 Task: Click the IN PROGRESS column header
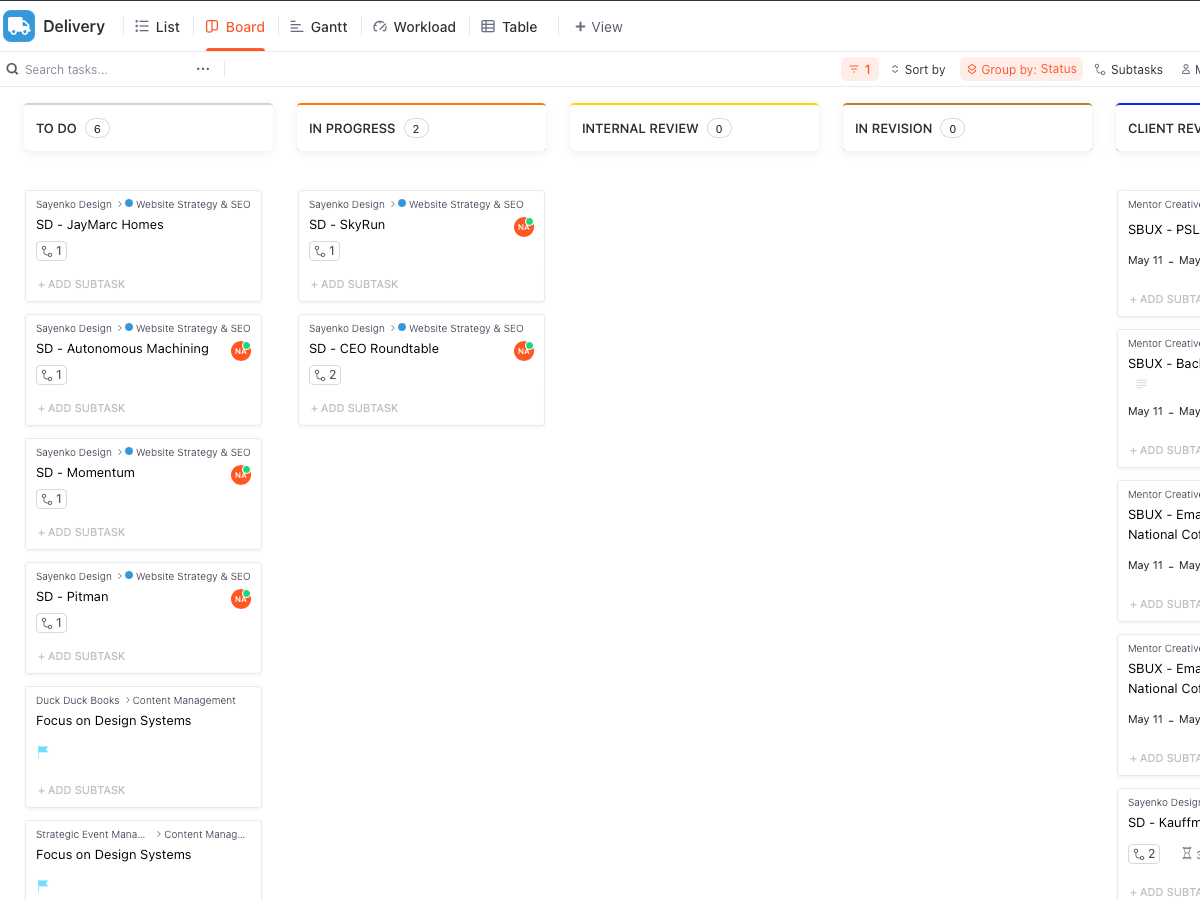pyautogui.click(x=421, y=128)
